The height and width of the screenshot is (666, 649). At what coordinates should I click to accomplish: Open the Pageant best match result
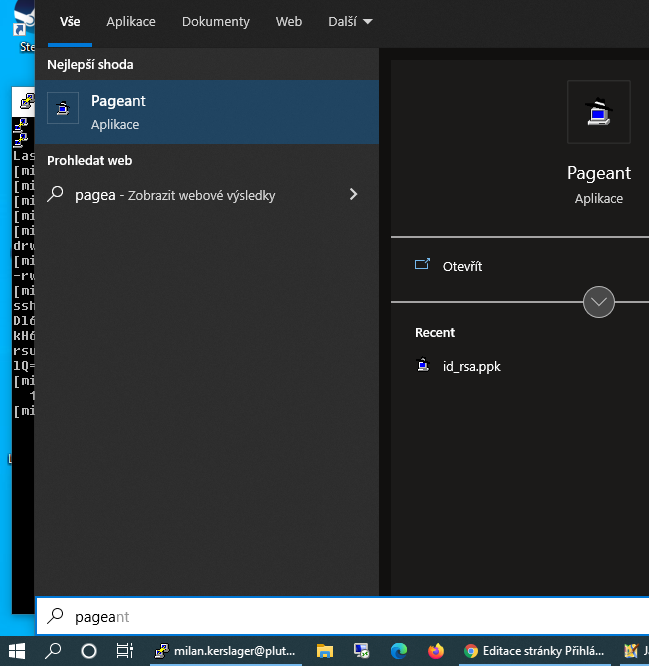(x=207, y=112)
